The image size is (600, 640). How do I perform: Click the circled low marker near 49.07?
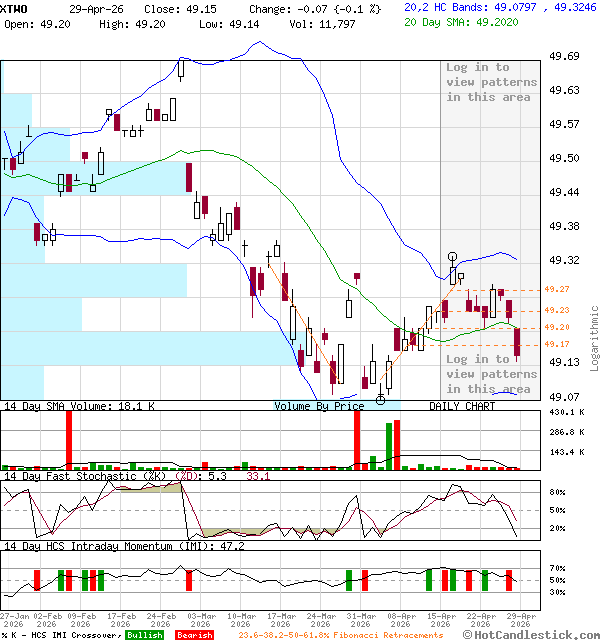pos(381,399)
